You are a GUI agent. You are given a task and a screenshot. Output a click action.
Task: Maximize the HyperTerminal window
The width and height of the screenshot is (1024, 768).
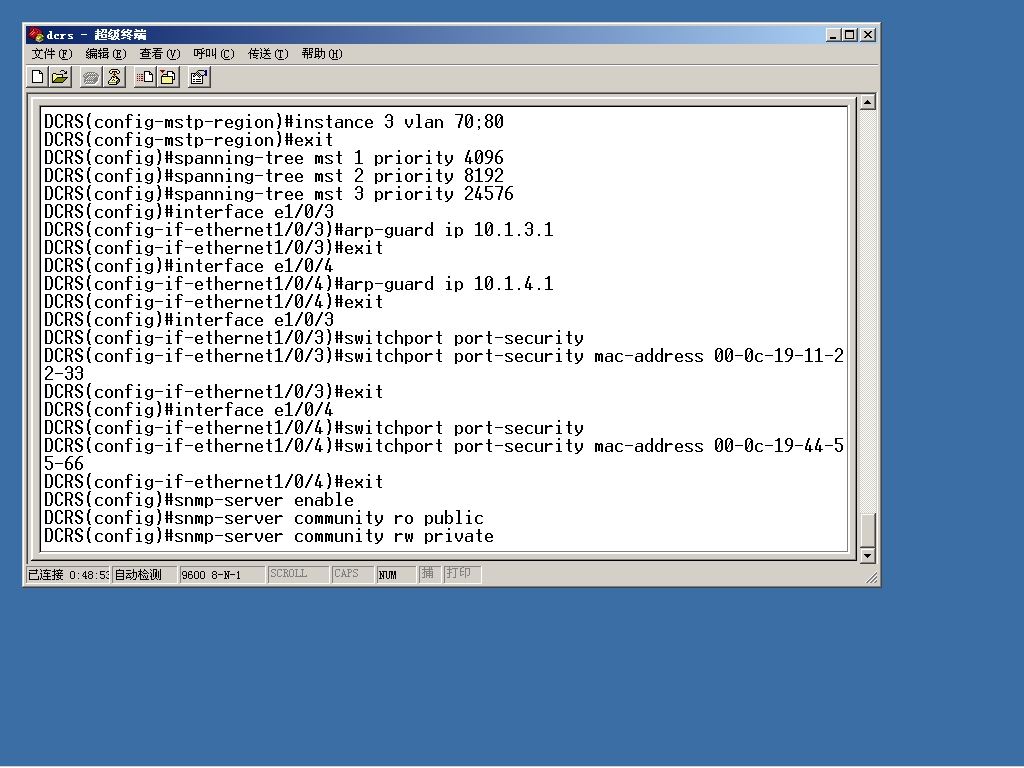pyautogui.click(x=849, y=35)
